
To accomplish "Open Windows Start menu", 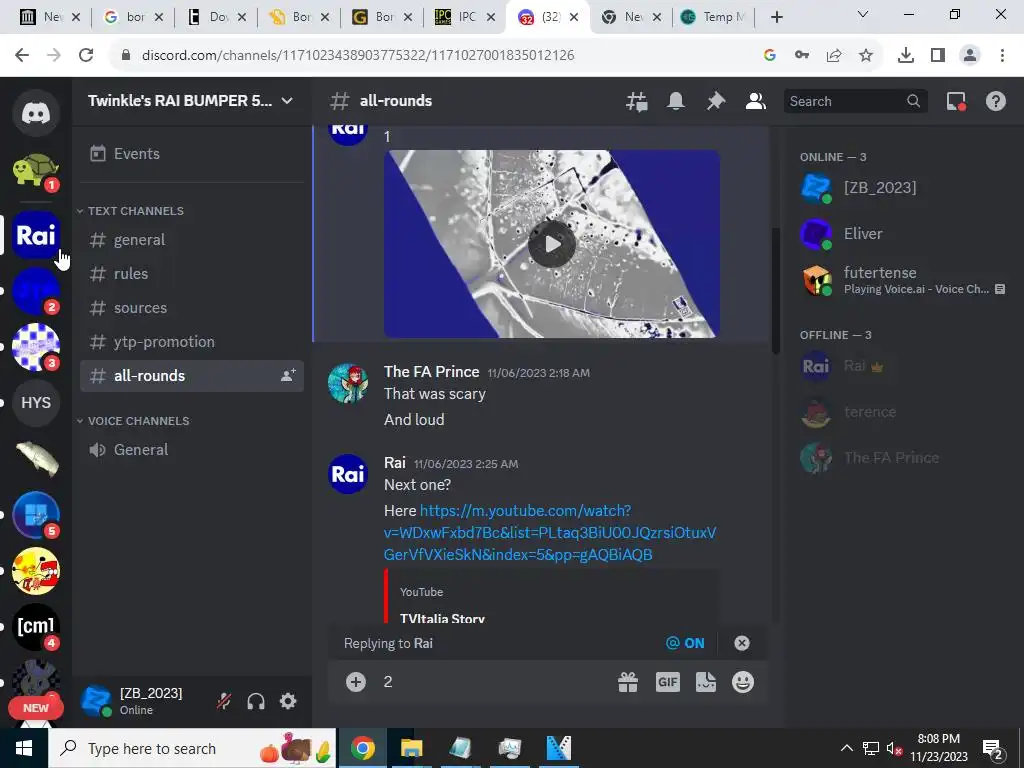I will click(x=24, y=748).
